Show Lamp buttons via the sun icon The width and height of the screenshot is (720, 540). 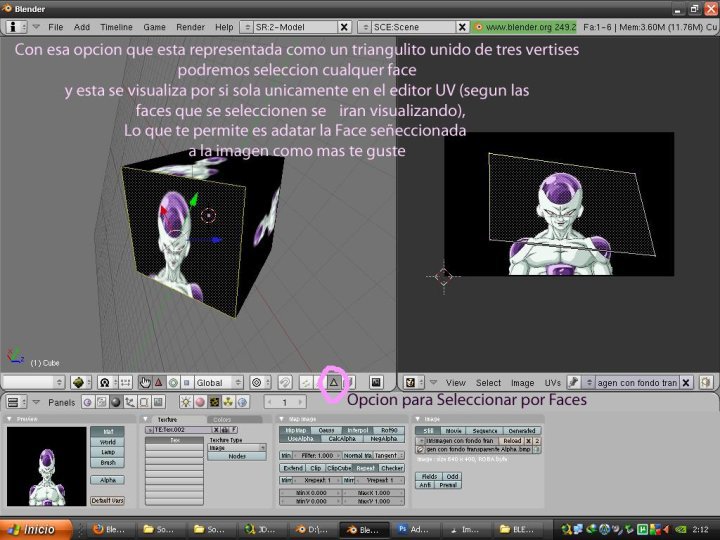(x=186, y=402)
